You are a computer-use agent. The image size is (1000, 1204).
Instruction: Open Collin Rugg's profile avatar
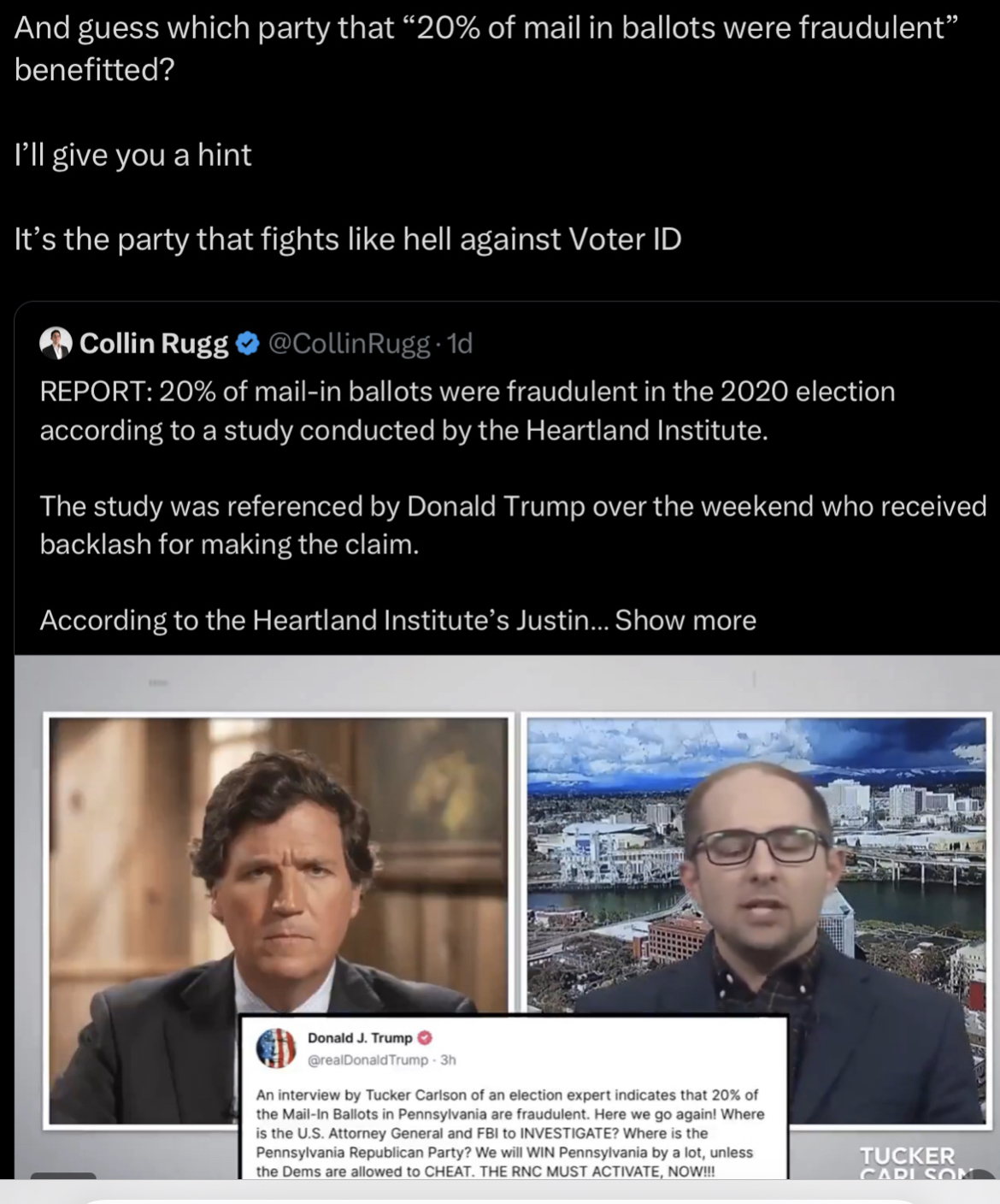(x=56, y=343)
